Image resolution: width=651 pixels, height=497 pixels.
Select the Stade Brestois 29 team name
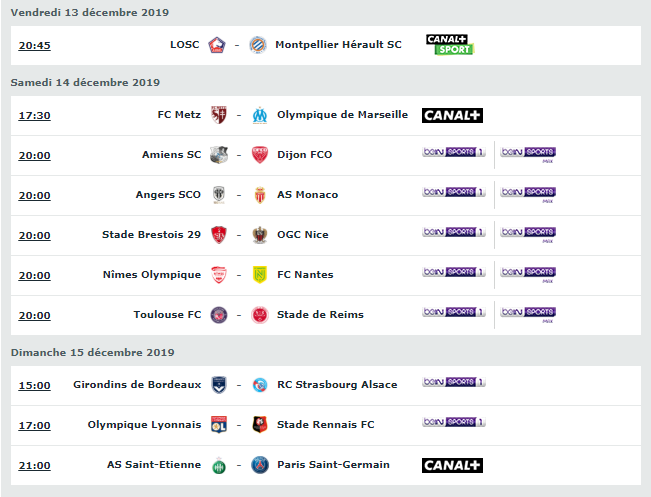pos(151,235)
